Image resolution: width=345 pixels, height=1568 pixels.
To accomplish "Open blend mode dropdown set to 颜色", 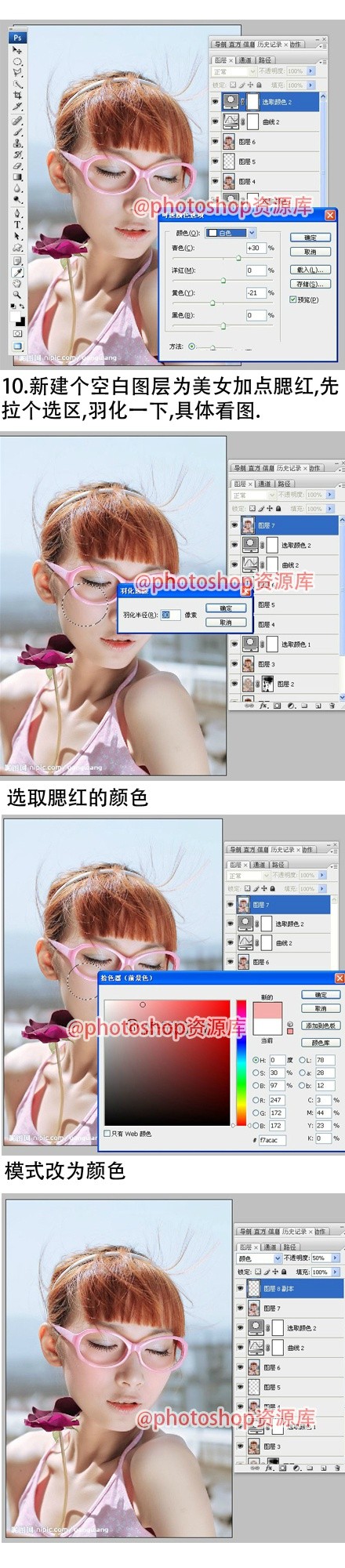I will click(259, 1258).
